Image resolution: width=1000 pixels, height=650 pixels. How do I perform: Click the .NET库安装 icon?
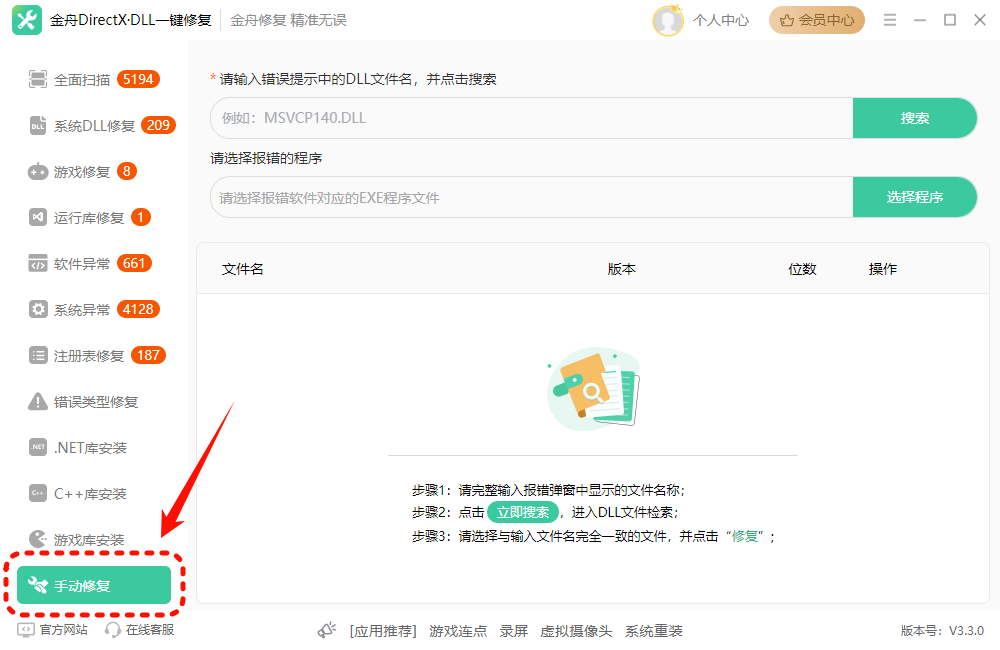click(x=38, y=447)
